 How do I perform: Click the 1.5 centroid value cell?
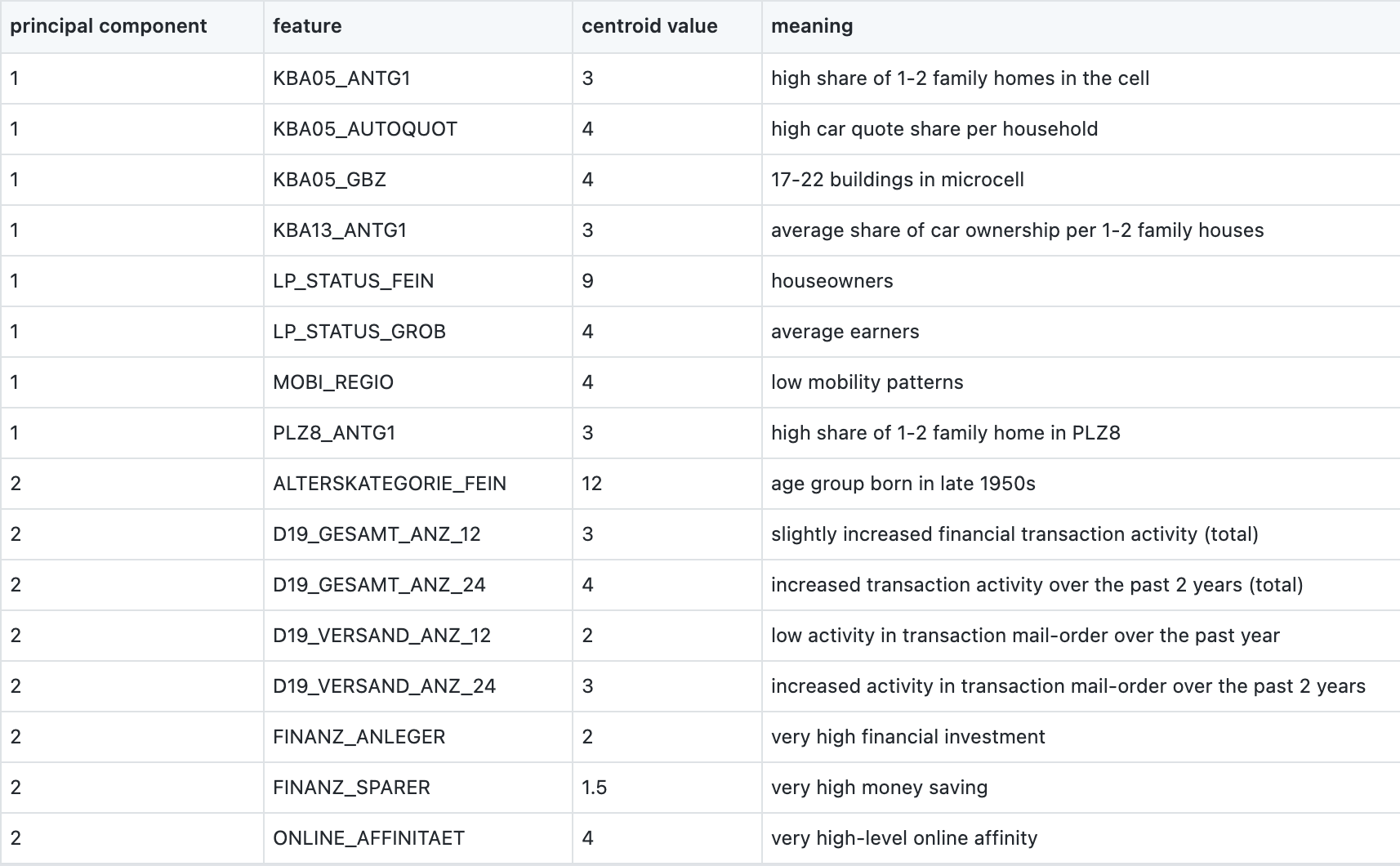[x=594, y=788]
